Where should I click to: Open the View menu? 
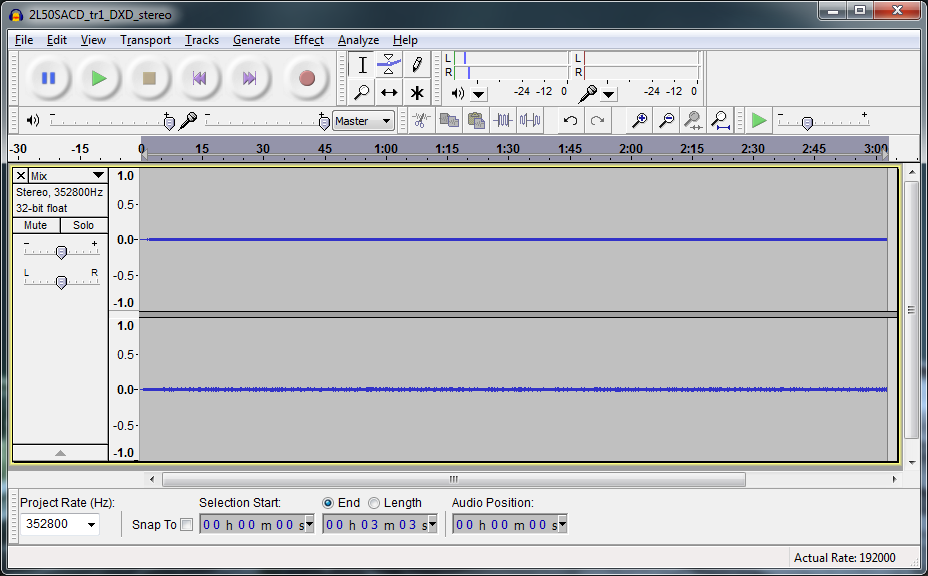pos(93,40)
